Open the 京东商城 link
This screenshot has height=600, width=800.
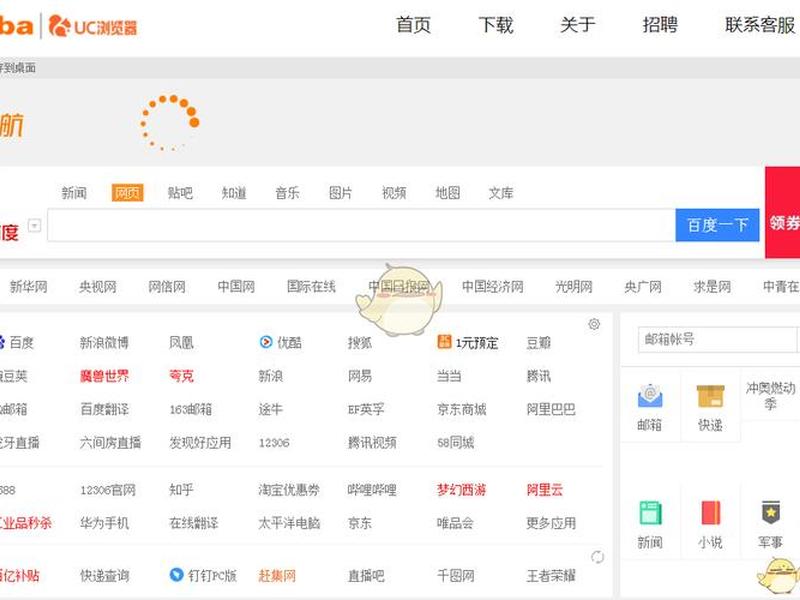461,409
